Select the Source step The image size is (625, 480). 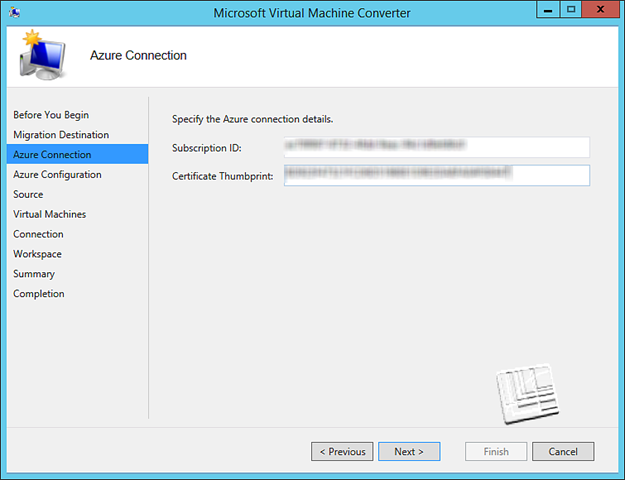click(28, 195)
